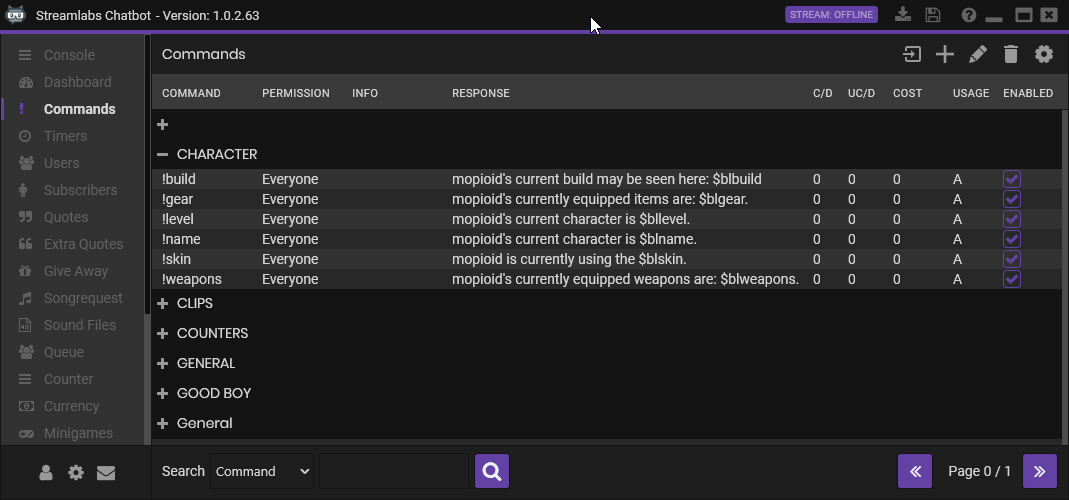Go to next page of commands
This screenshot has width=1069, height=500.
coord(1040,471)
